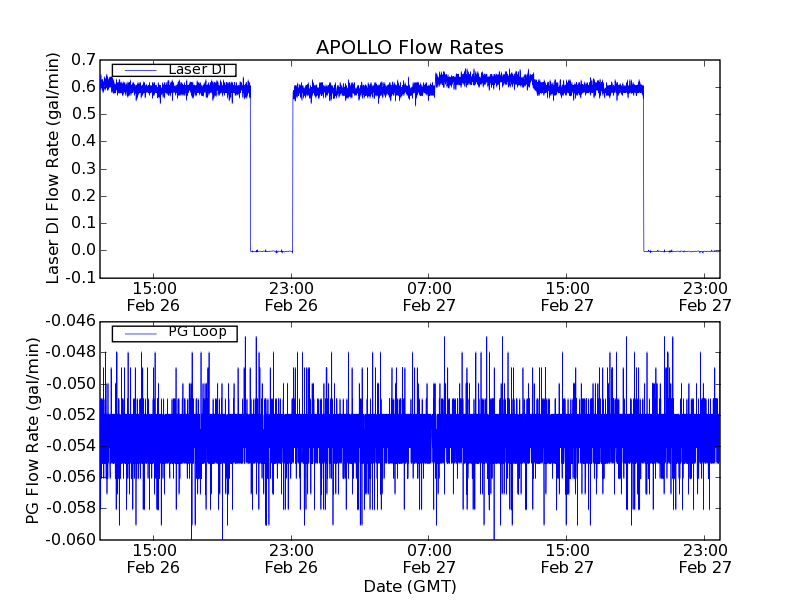This screenshot has height=600, width=800.
Task: Click the -0.058 tick on PG axis
Action: [x=70, y=508]
